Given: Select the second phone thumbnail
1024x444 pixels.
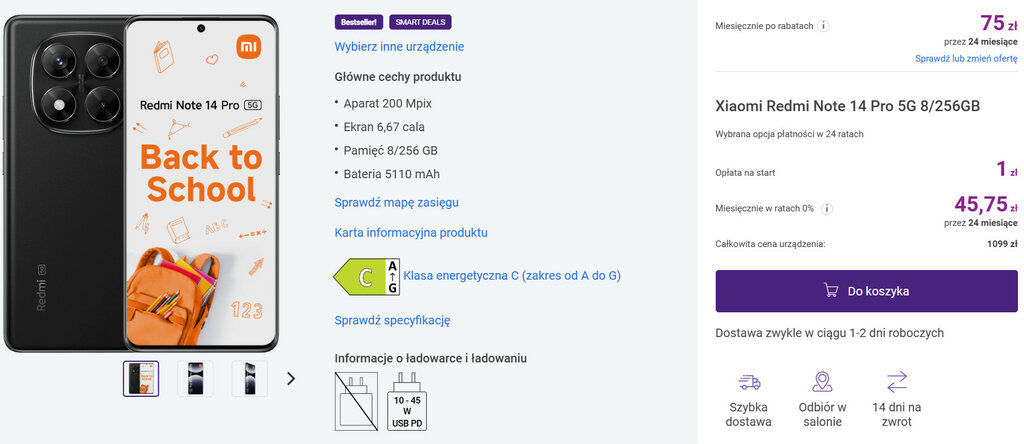Looking at the screenshot, I should tap(195, 378).
